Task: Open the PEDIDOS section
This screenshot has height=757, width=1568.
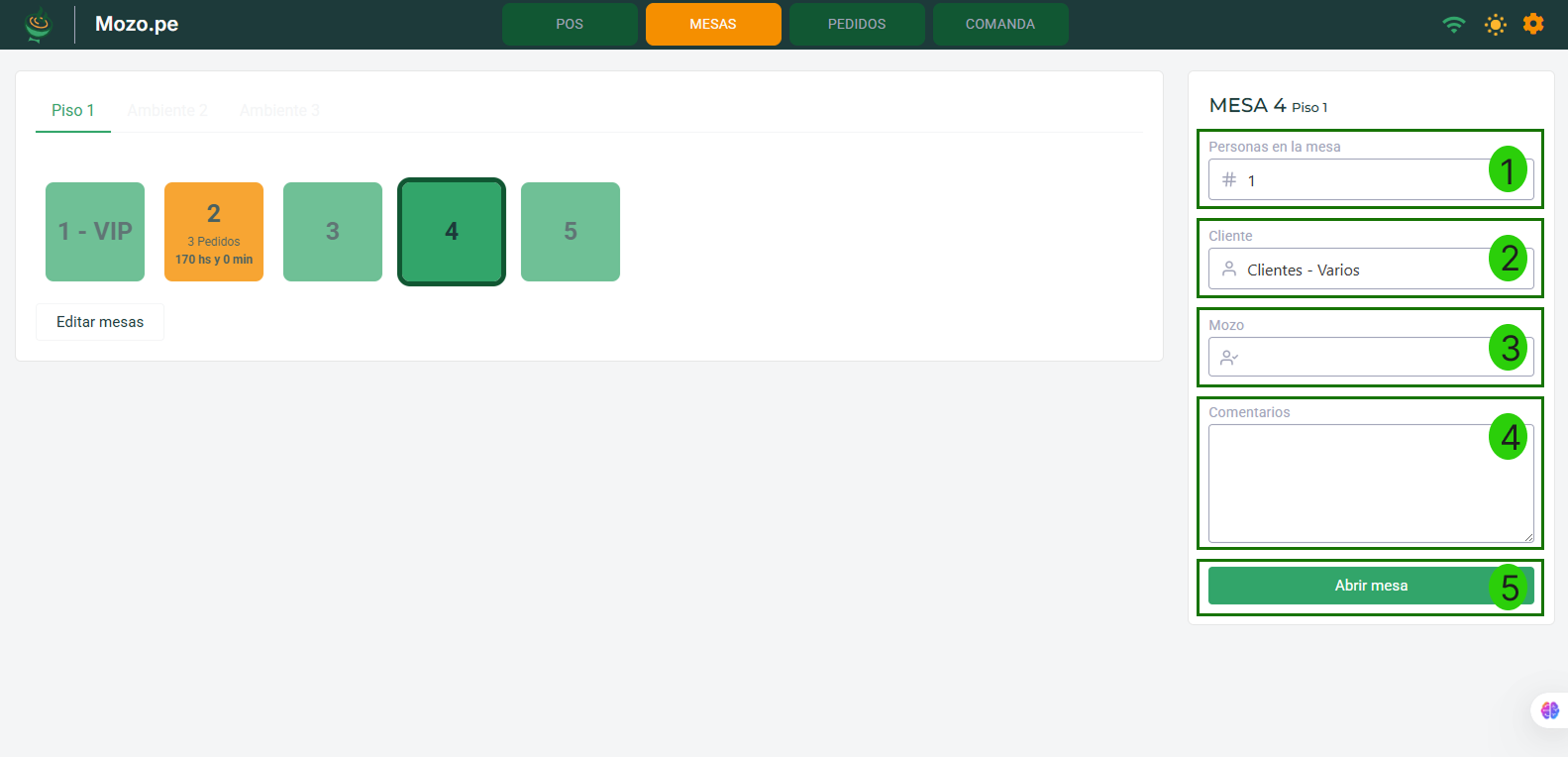Action: pyautogui.click(x=857, y=25)
